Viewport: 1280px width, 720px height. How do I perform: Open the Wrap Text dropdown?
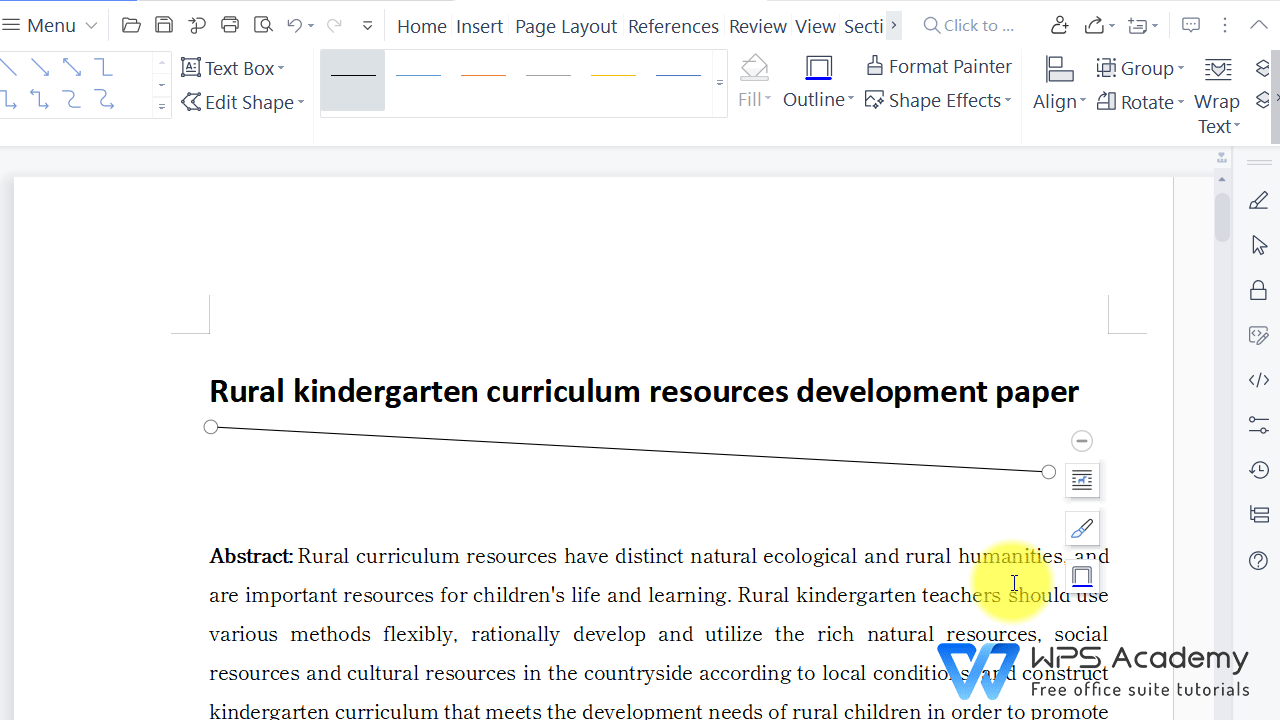(1217, 113)
